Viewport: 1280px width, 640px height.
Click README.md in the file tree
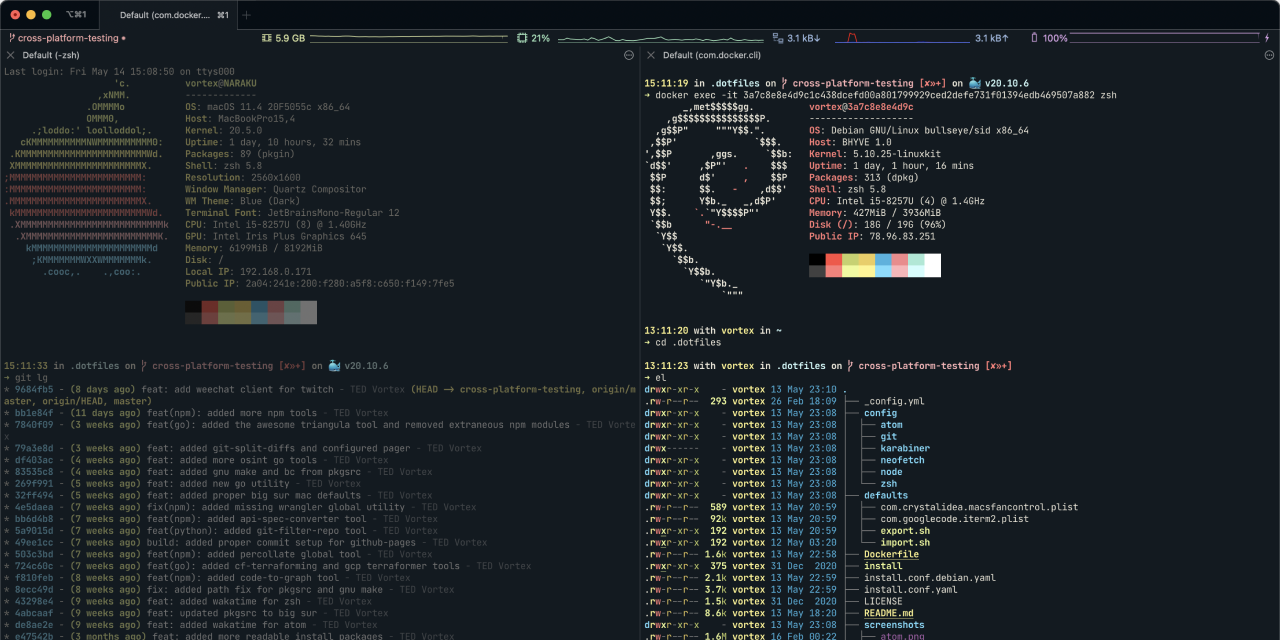pos(888,613)
